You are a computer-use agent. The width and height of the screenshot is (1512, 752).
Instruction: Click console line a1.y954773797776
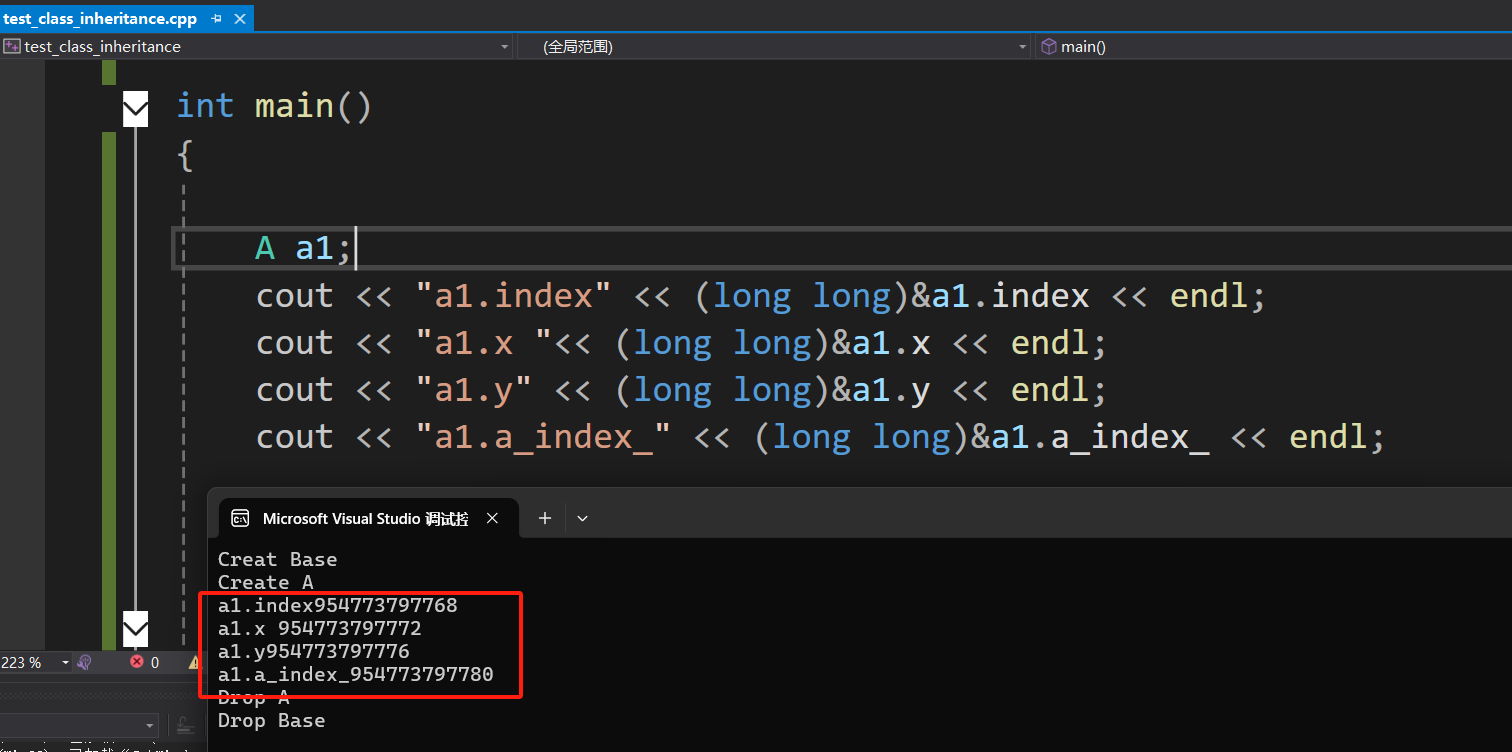point(313,651)
